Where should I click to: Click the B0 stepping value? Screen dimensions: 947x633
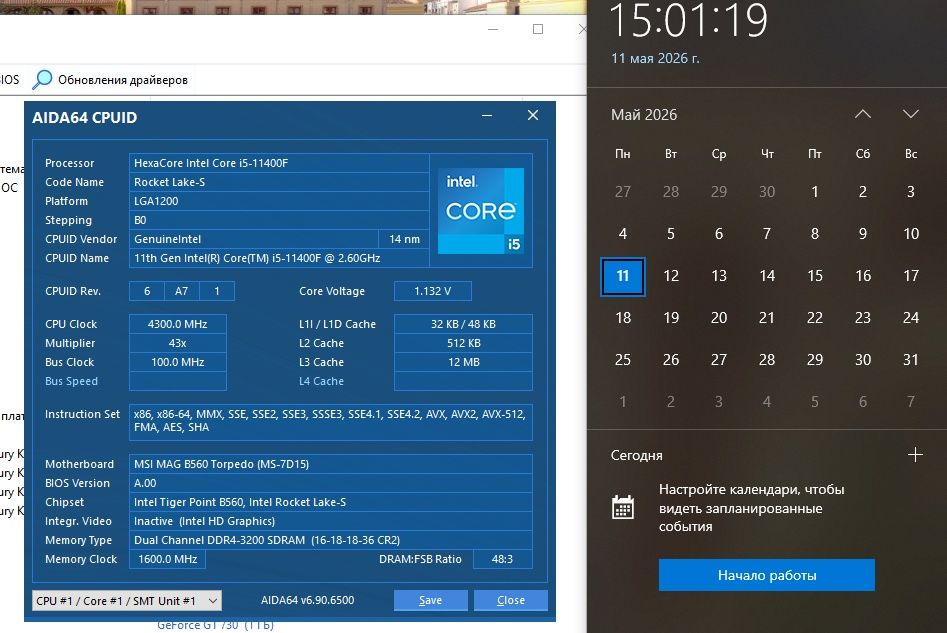pyautogui.click(x=279, y=220)
